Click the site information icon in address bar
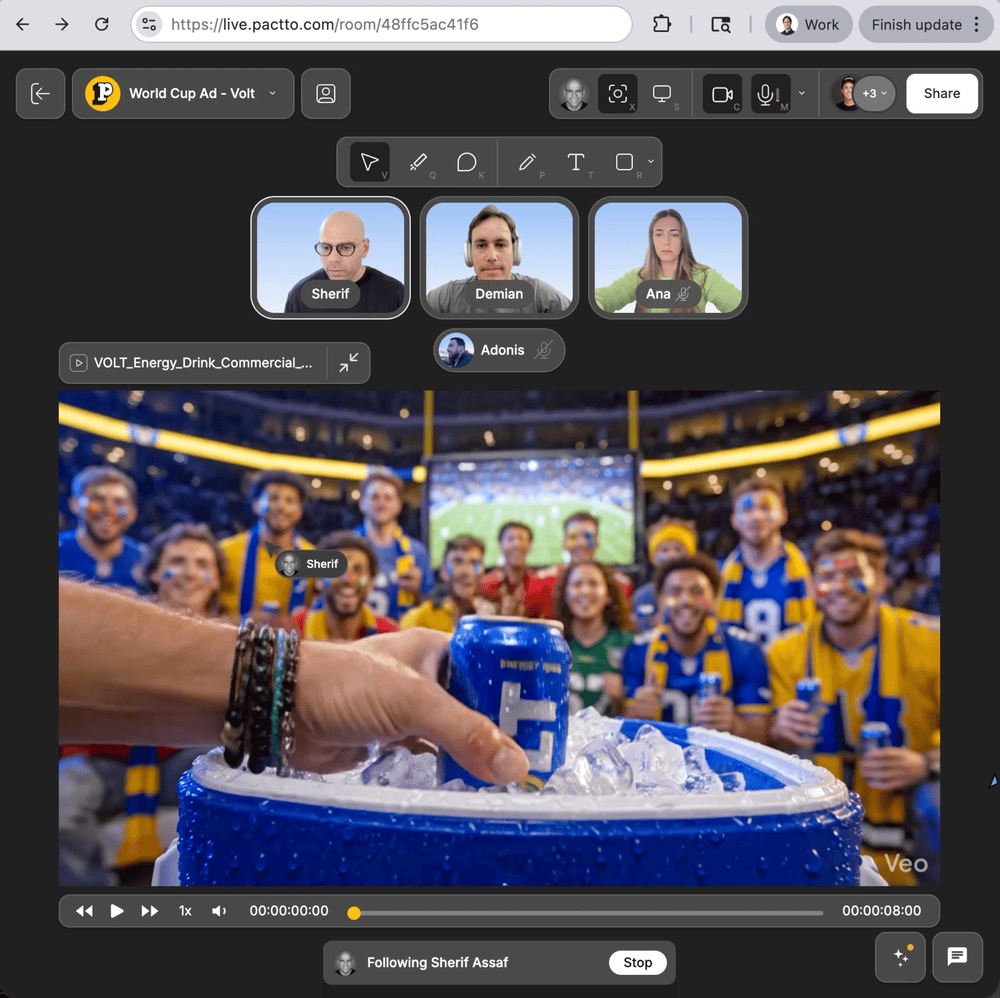Viewport: 1000px width, 998px height. pyautogui.click(x=149, y=24)
